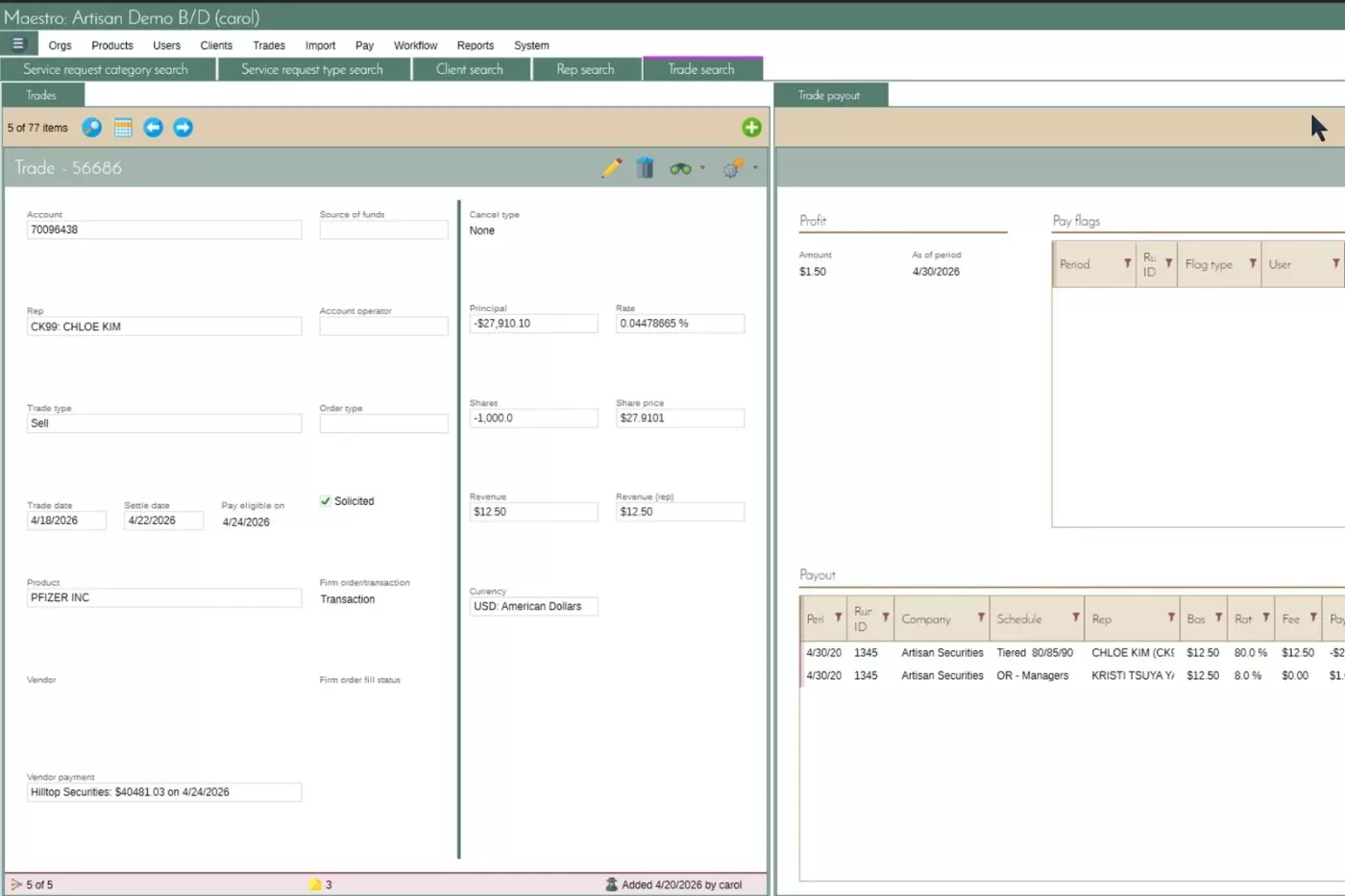Open the Reports menu

coord(476,45)
